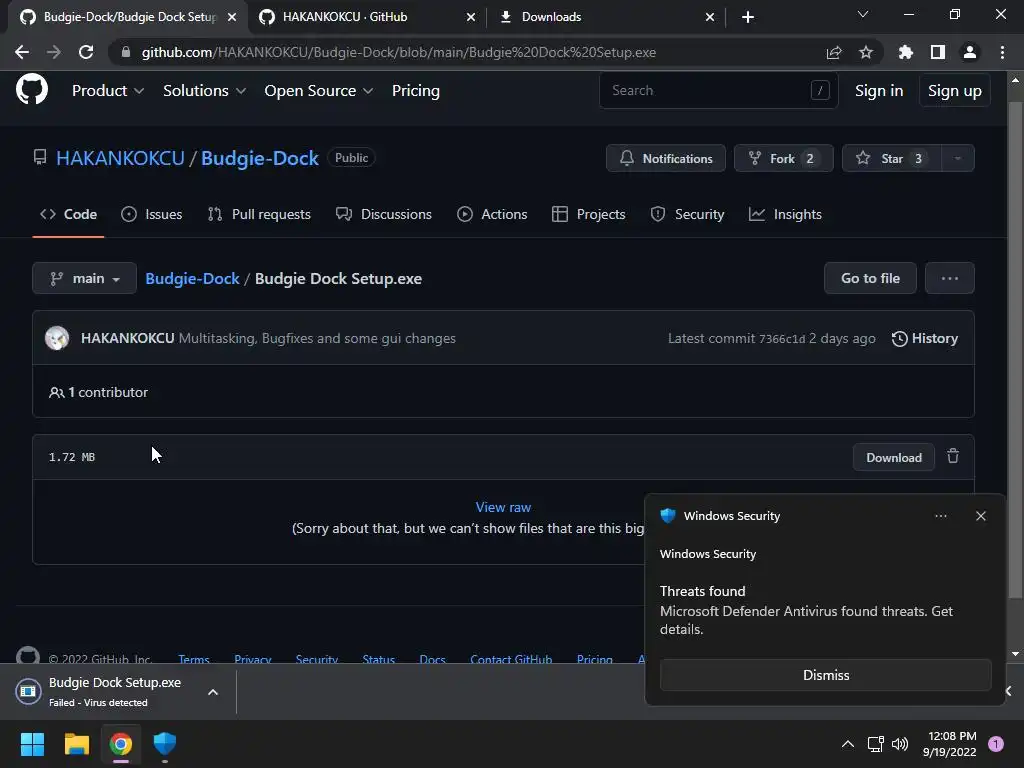Open the file actions three-dot menu
The width and height of the screenshot is (1024, 768).
tap(950, 278)
